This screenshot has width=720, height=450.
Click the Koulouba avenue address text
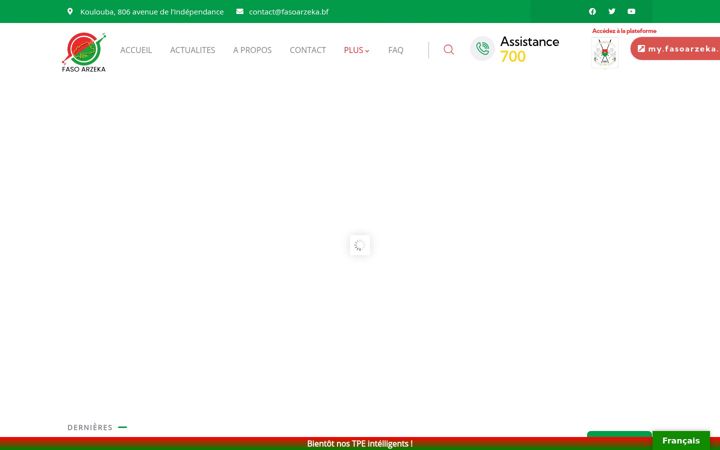click(x=152, y=12)
